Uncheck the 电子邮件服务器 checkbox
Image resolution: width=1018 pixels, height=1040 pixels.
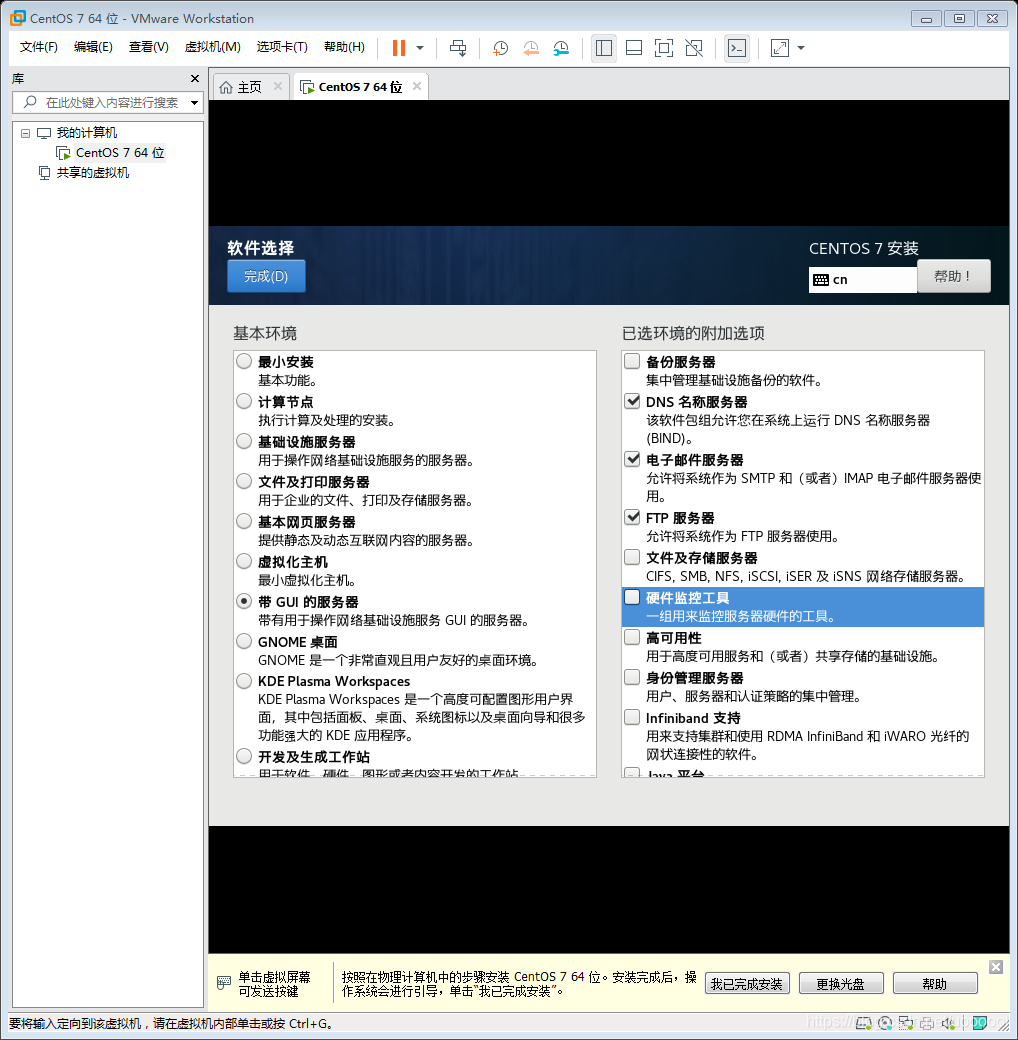click(x=632, y=459)
